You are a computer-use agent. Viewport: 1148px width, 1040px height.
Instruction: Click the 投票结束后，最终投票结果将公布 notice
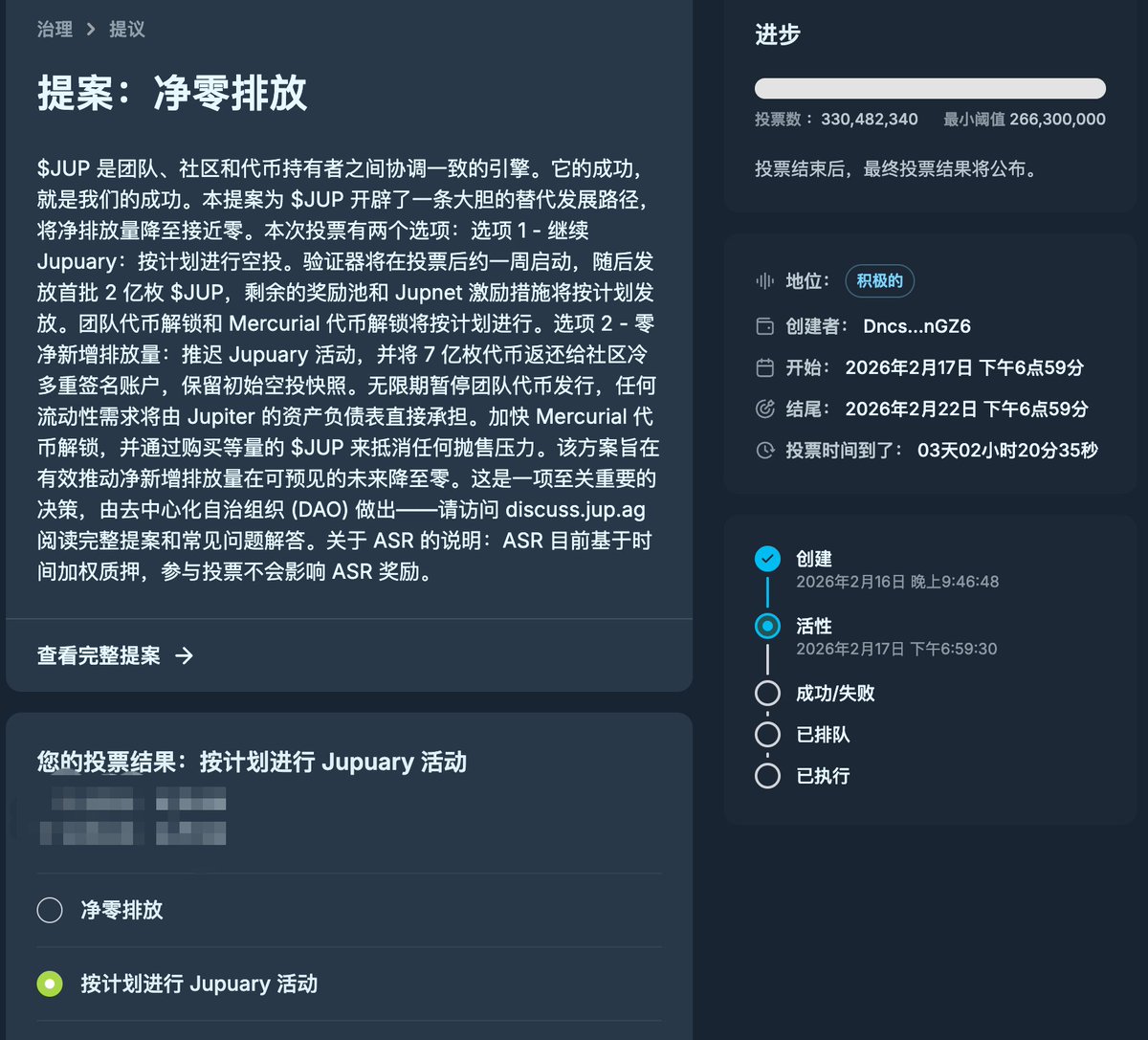pos(895,169)
